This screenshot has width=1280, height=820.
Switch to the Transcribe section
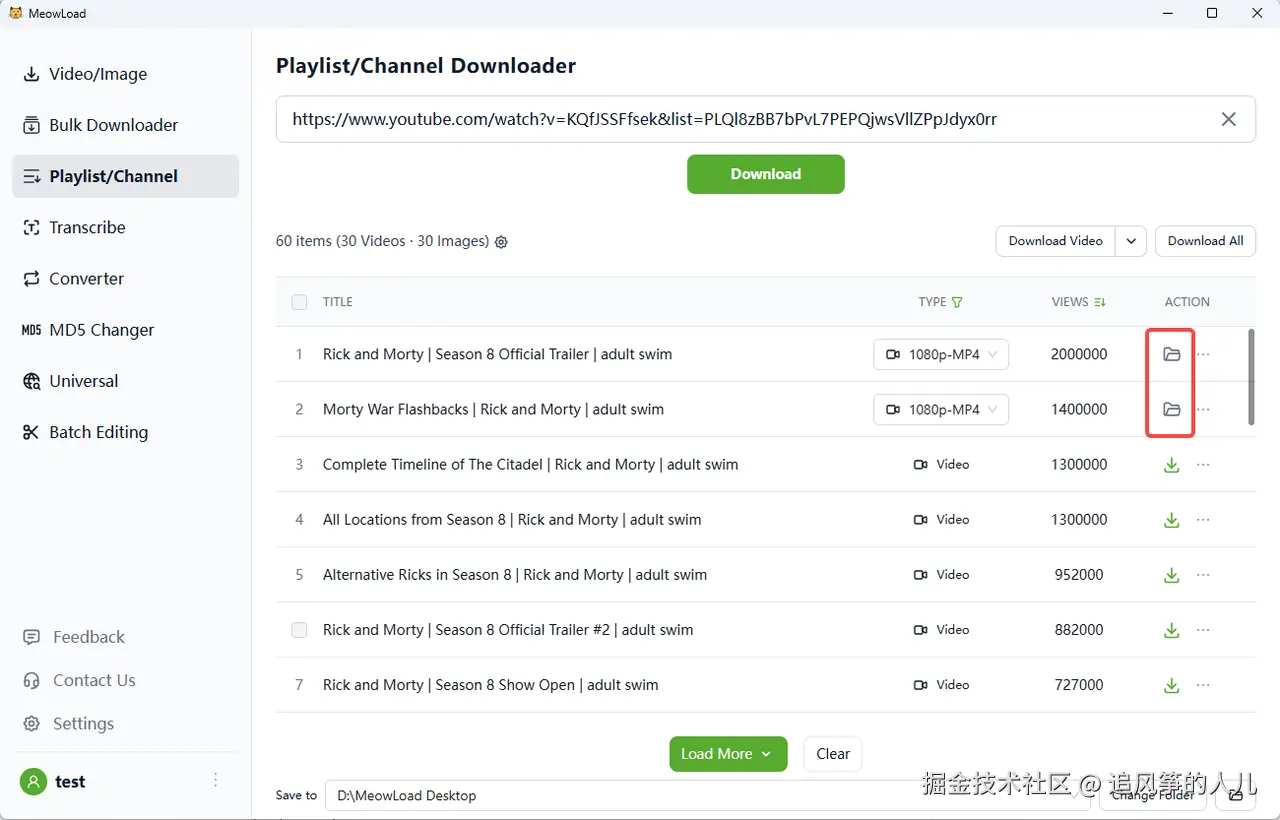pos(125,227)
